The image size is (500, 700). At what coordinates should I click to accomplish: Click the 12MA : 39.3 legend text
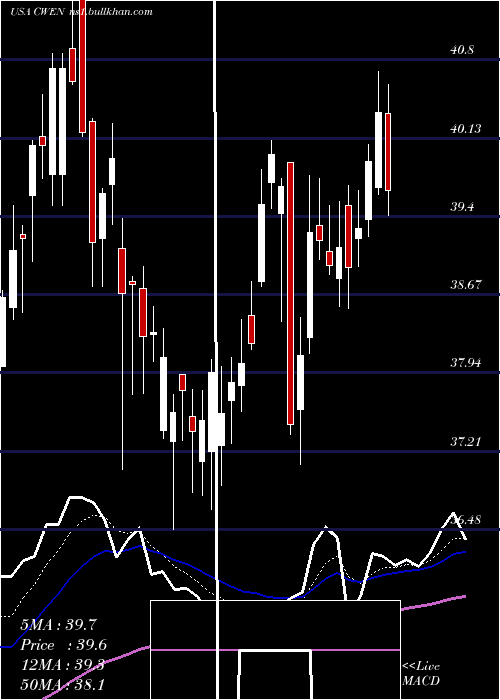[63, 665]
